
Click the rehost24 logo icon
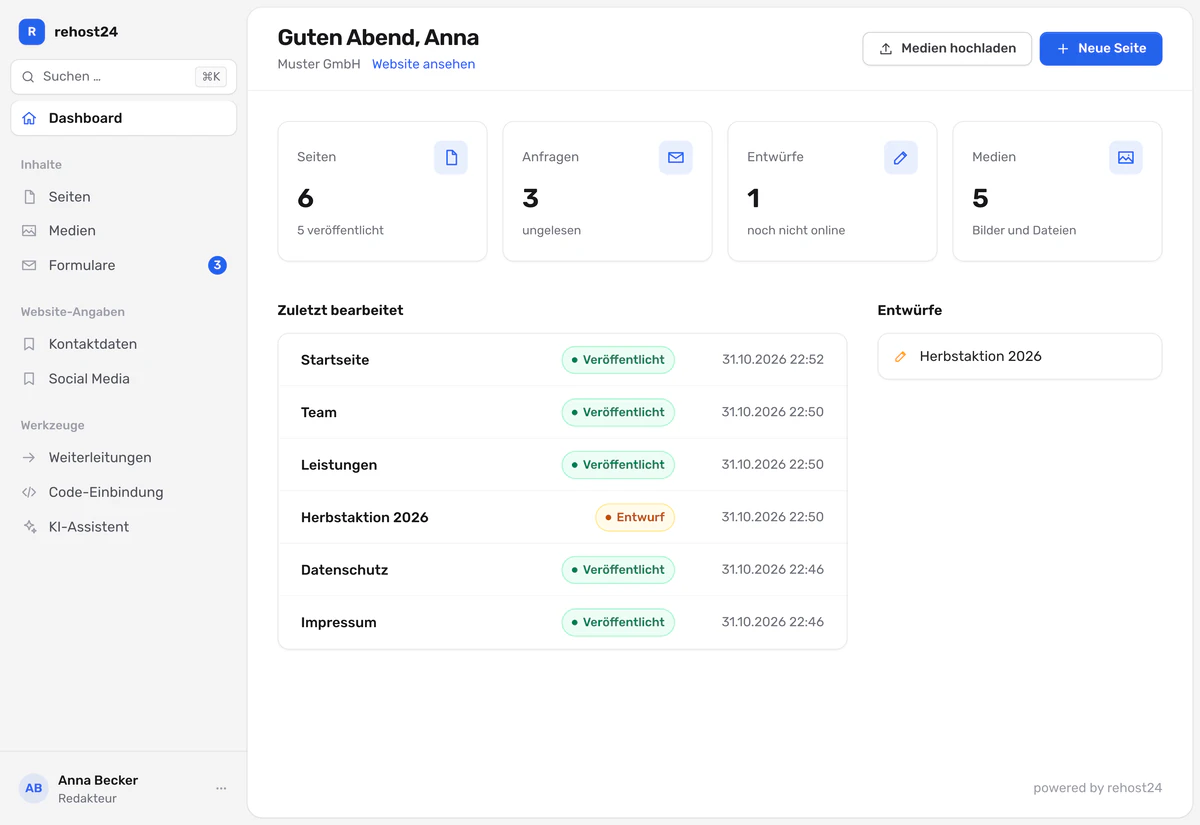(32, 32)
